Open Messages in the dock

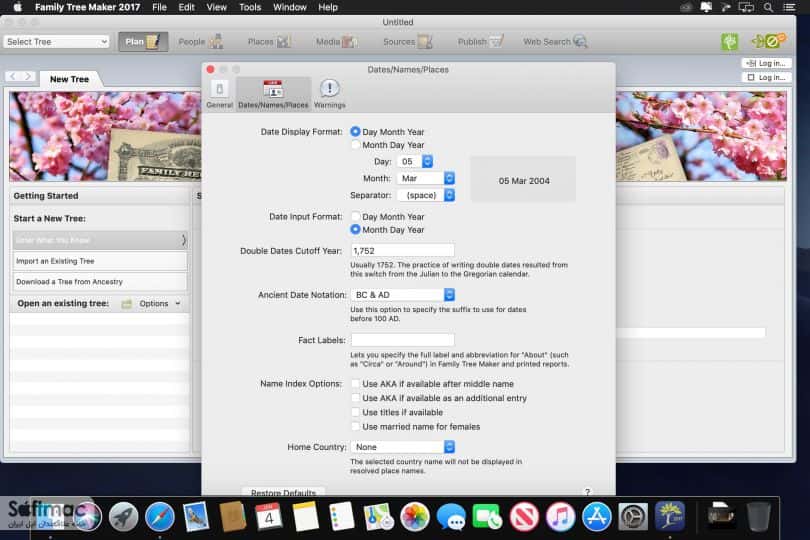click(451, 517)
